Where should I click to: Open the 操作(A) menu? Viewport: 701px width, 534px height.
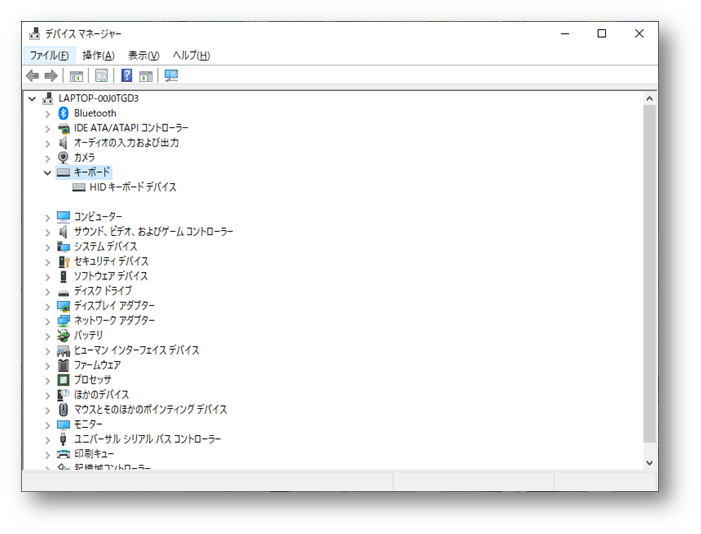[x=98, y=55]
